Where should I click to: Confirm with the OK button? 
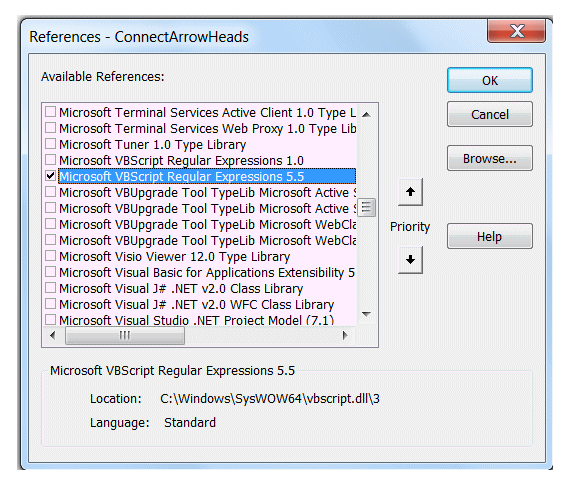point(490,80)
